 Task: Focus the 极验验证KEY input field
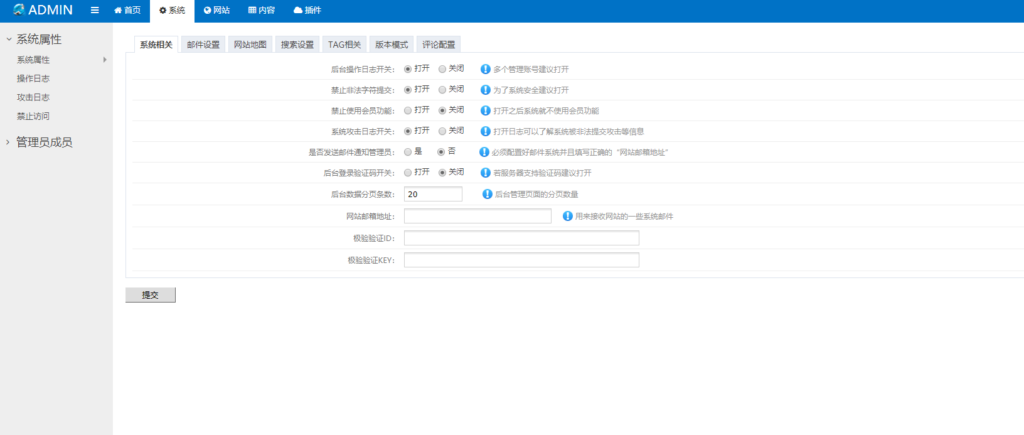click(522, 260)
